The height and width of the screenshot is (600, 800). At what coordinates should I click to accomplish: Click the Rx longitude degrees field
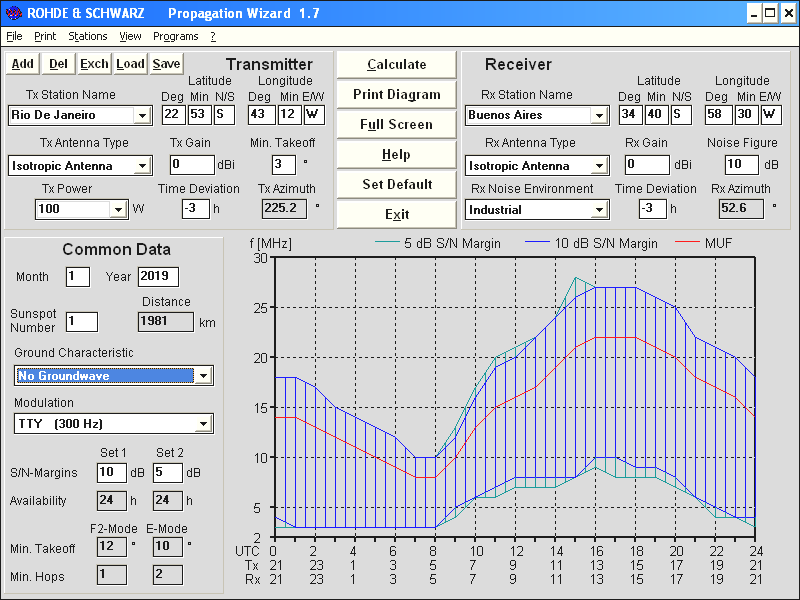tap(718, 115)
